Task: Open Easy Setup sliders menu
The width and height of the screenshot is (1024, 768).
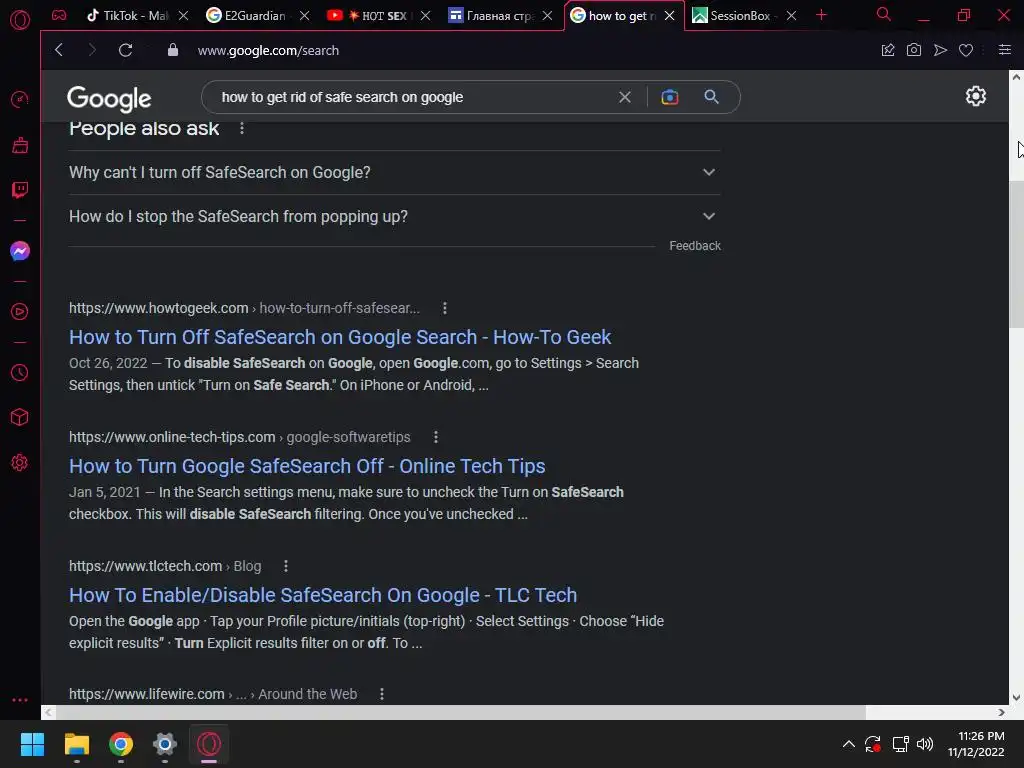Action: 1005,50
